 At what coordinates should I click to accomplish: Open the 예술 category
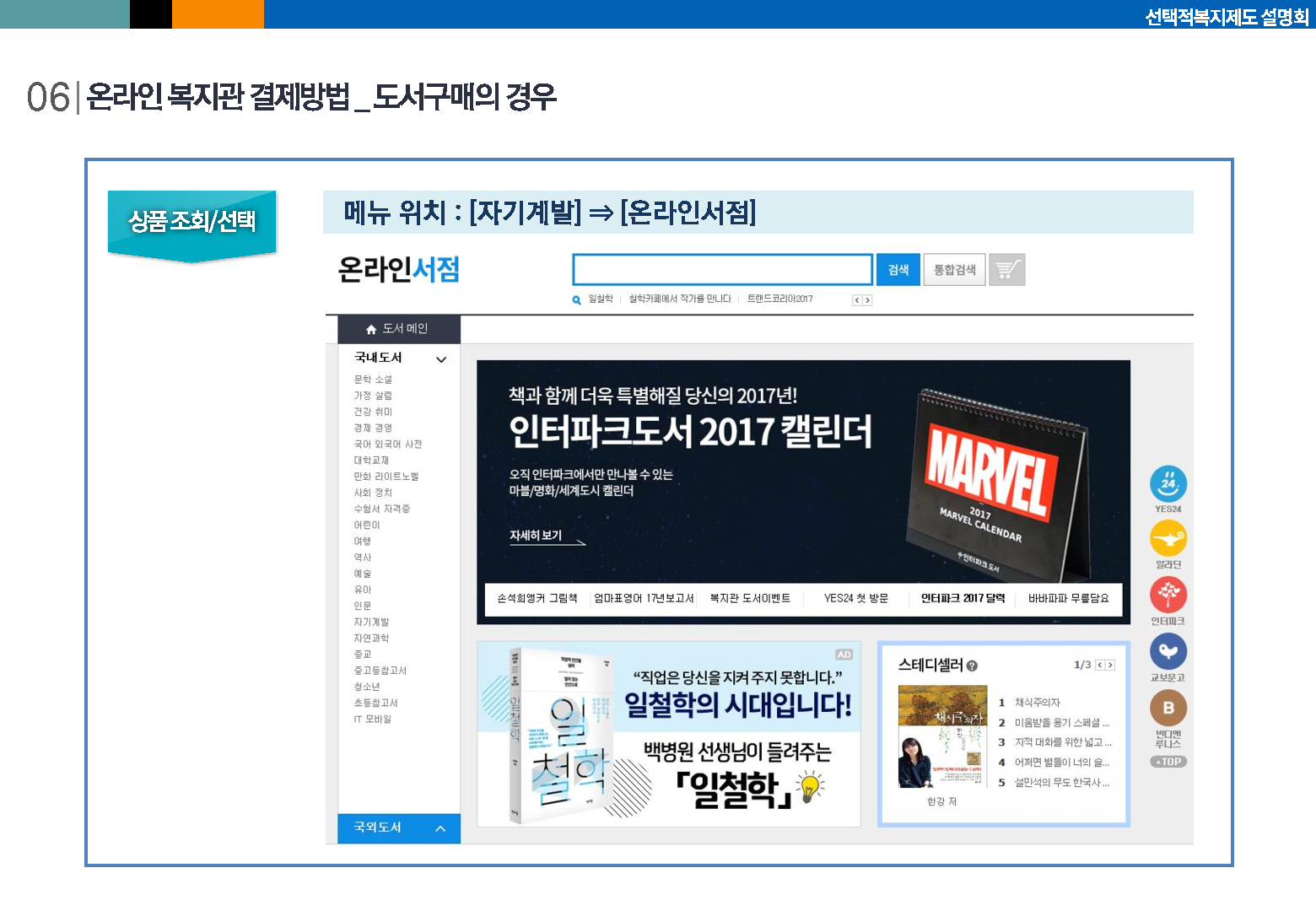pos(363,574)
